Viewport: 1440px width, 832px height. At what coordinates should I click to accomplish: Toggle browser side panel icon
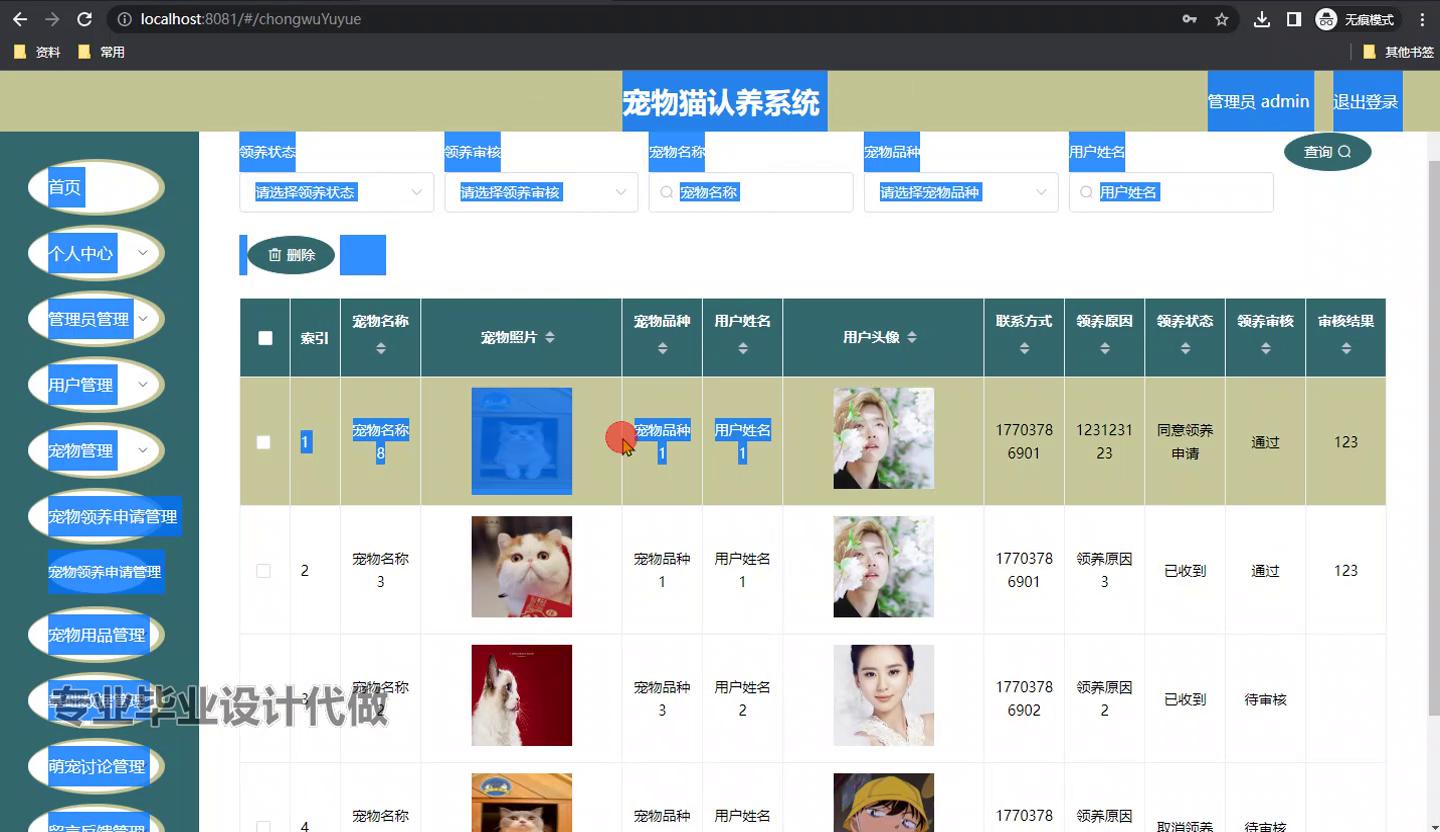point(1293,19)
